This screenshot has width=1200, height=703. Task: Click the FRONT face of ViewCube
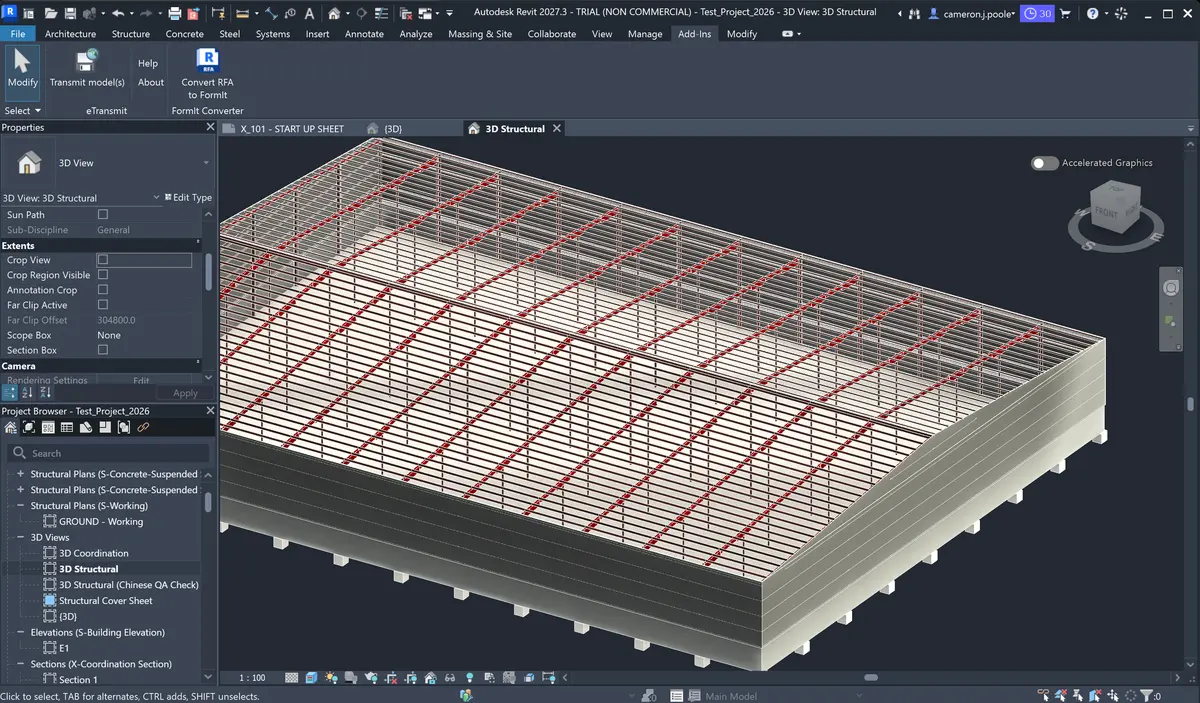(1106, 212)
